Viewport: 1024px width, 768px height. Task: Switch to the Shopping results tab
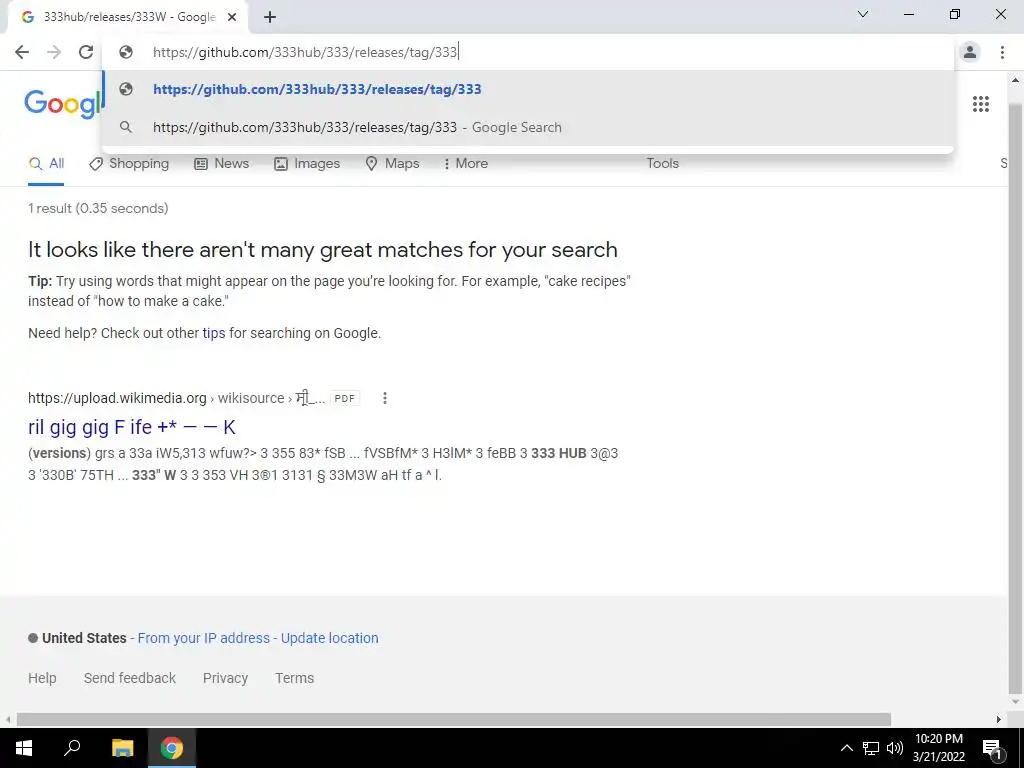pyautogui.click(x=129, y=163)
